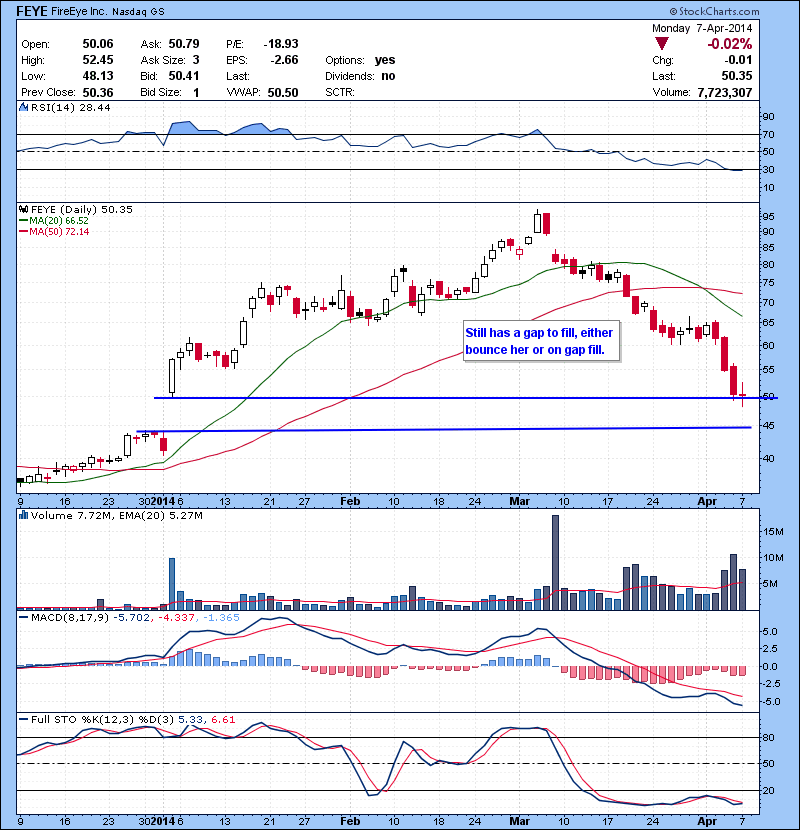Screen dimensions: 800x830
Task: Click the Nasdaq GS exchange label
Action: tap(138, 12)
